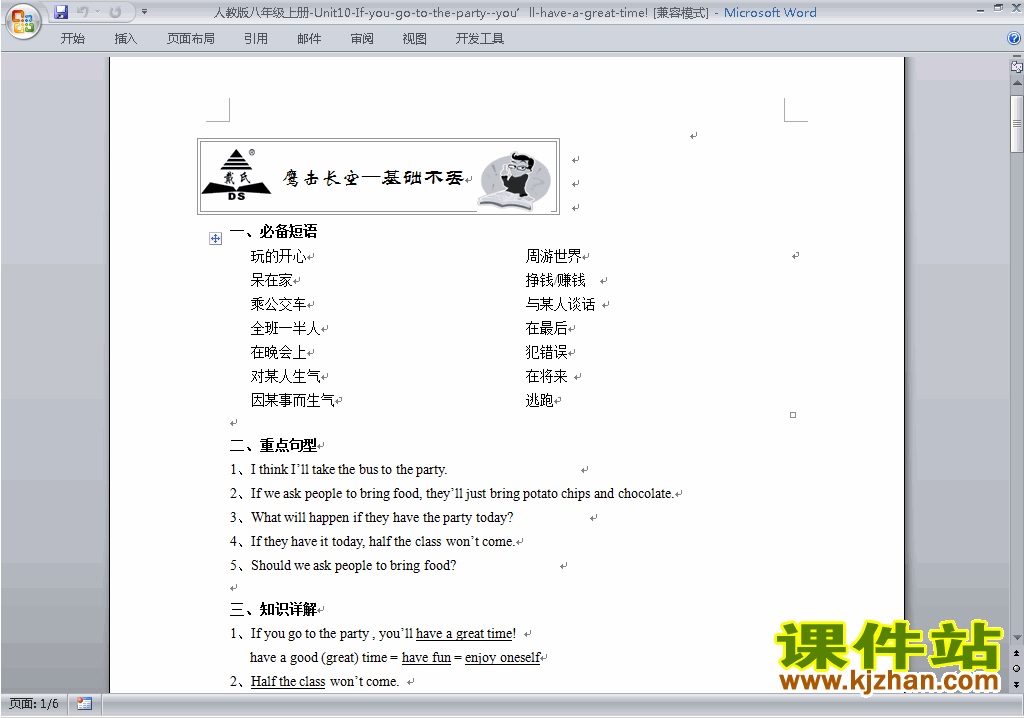Click sentence 'What will happen if they have'
Viewport: 1024px width, 718px height.
(x=382, y=517)
